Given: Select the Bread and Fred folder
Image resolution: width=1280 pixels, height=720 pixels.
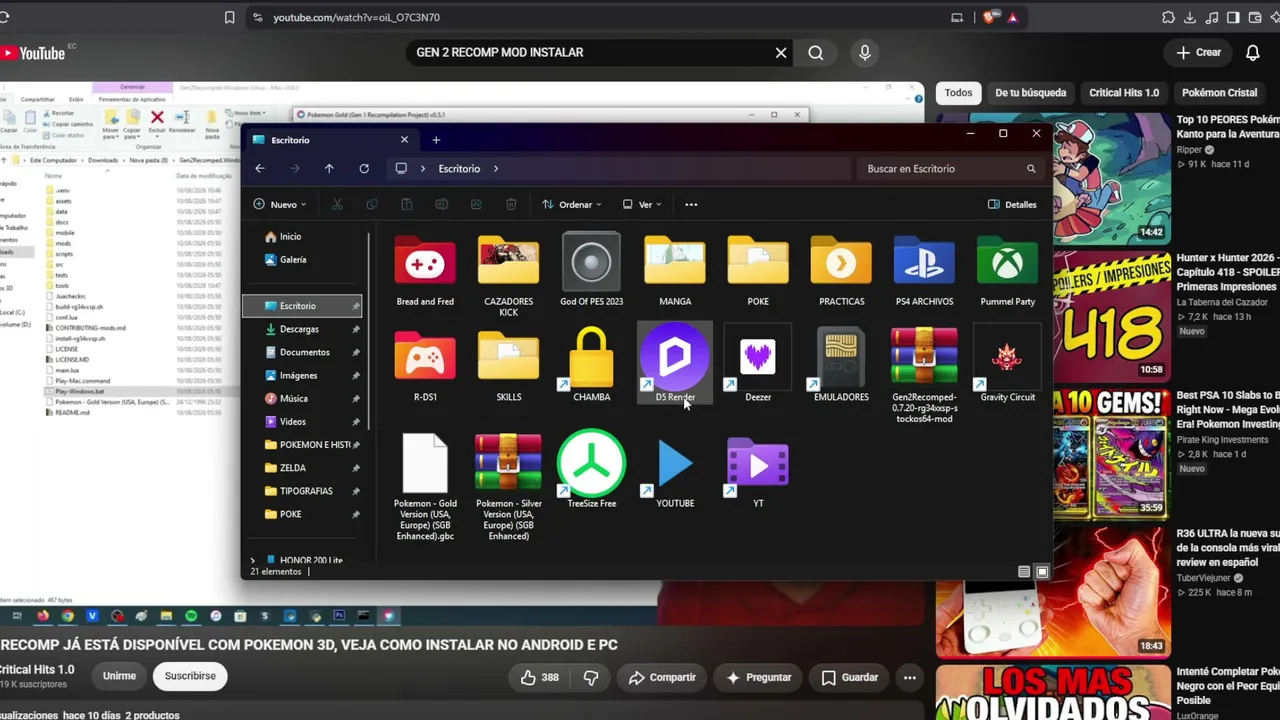Looking at the screenshot, I should 425,270.
